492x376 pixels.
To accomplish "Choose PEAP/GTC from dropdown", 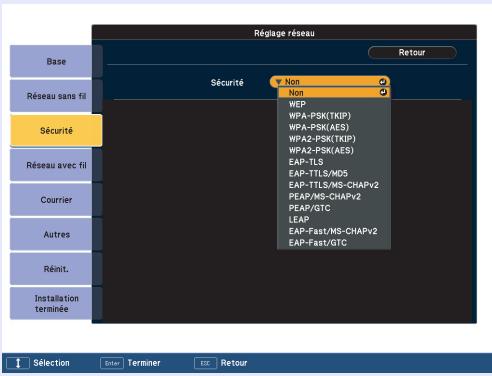I will point(334,208).
